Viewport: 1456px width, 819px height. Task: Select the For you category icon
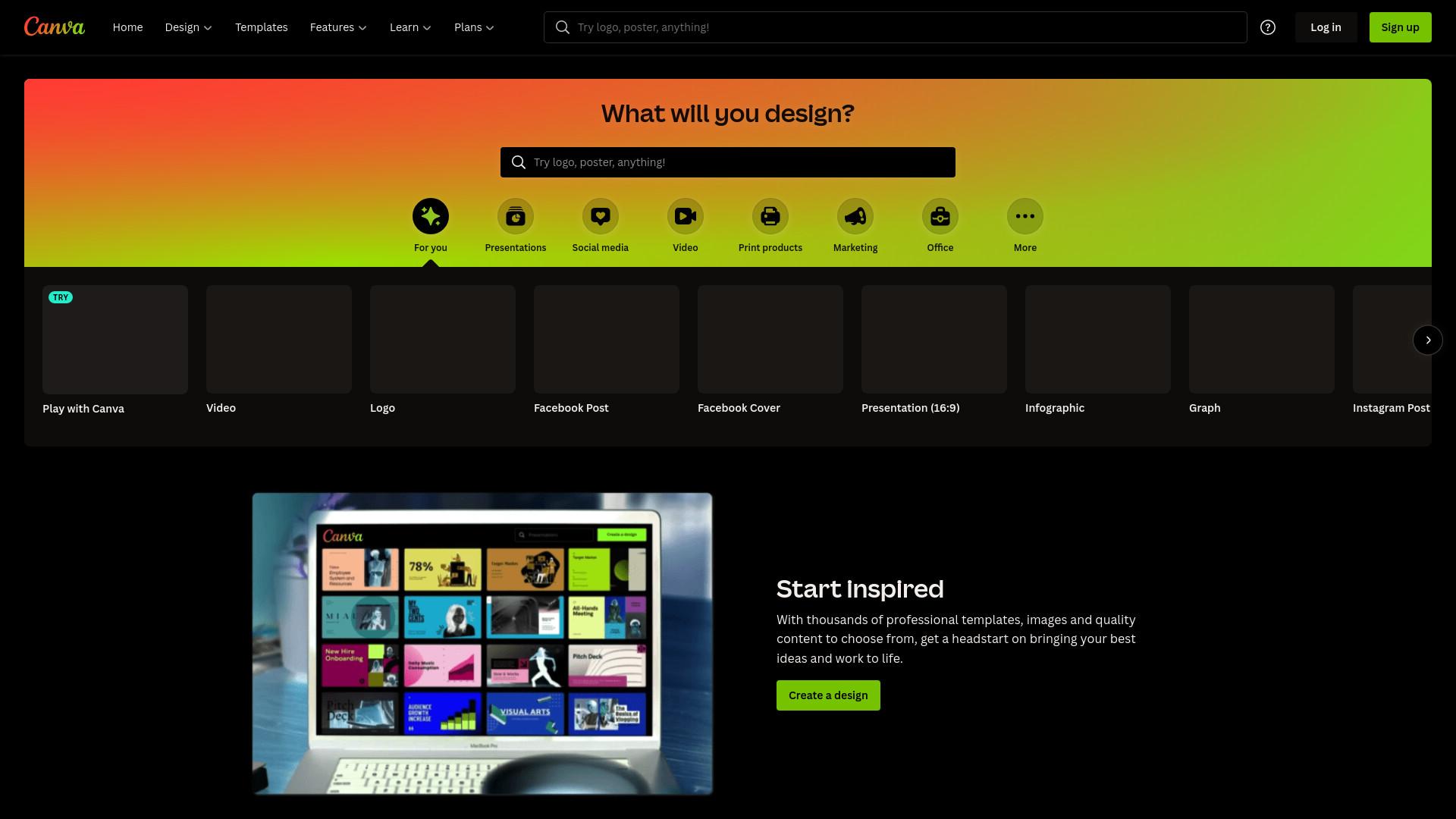pyautogui.click(x=431, y=217)
